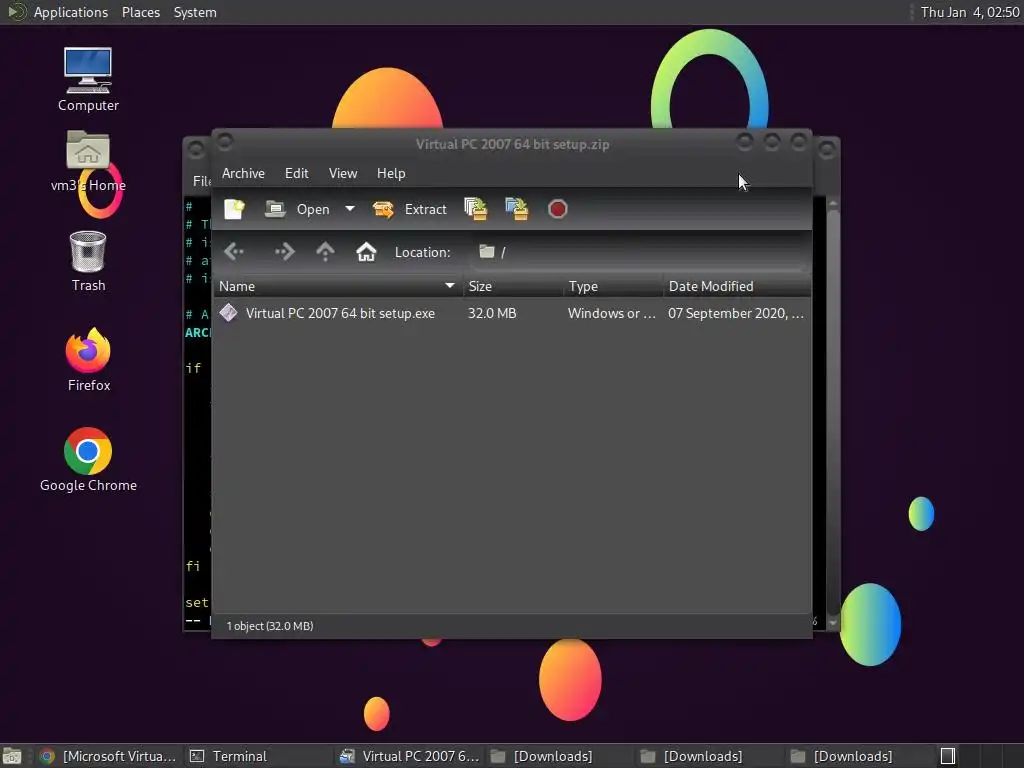Sort the list by Name column

click(x=338, y=286)
